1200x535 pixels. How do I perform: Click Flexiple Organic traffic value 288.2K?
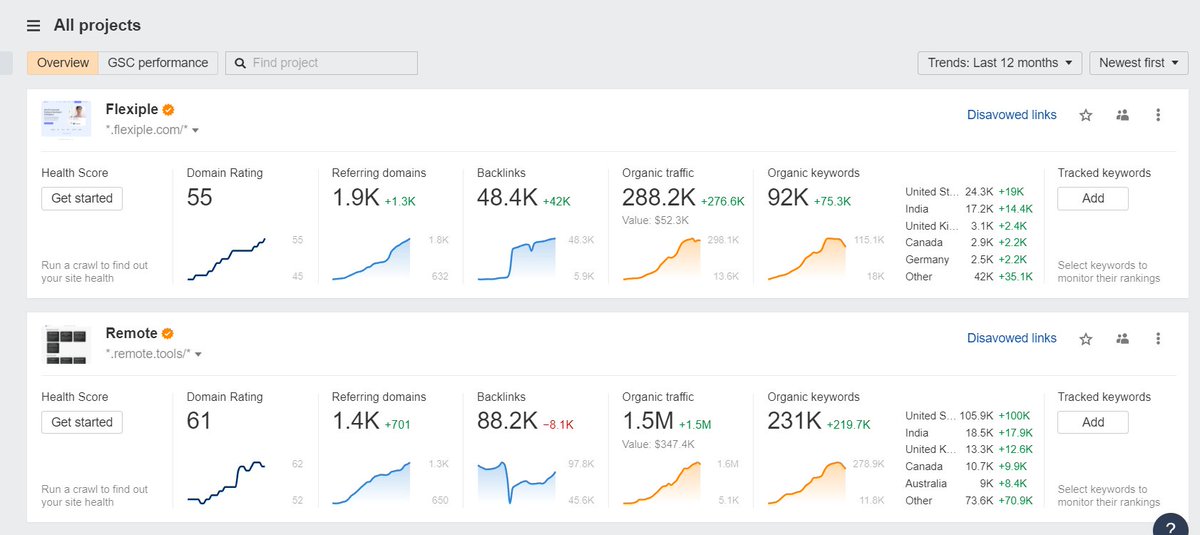point(659,198)
